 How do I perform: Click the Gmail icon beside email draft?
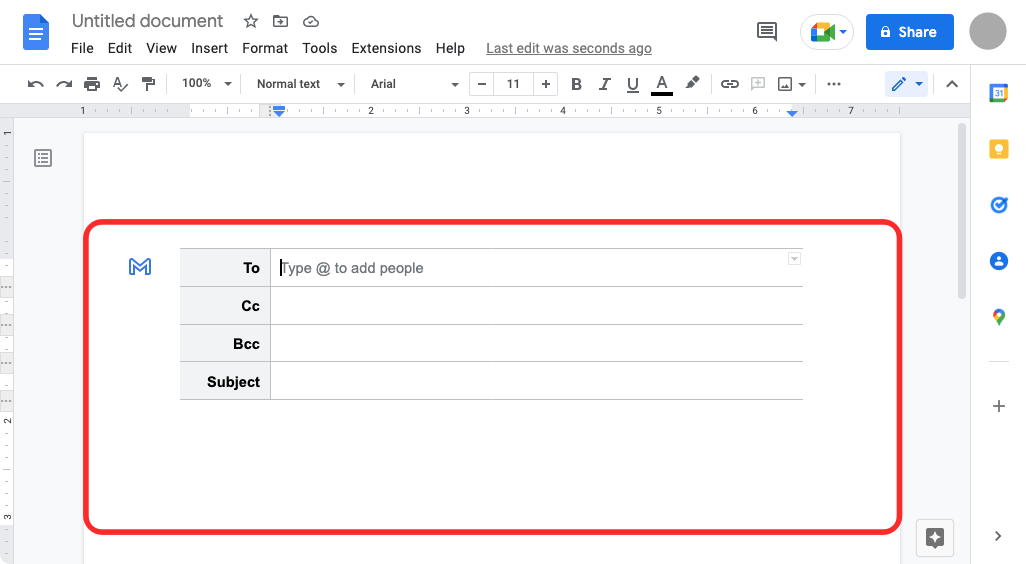(140, 266)
